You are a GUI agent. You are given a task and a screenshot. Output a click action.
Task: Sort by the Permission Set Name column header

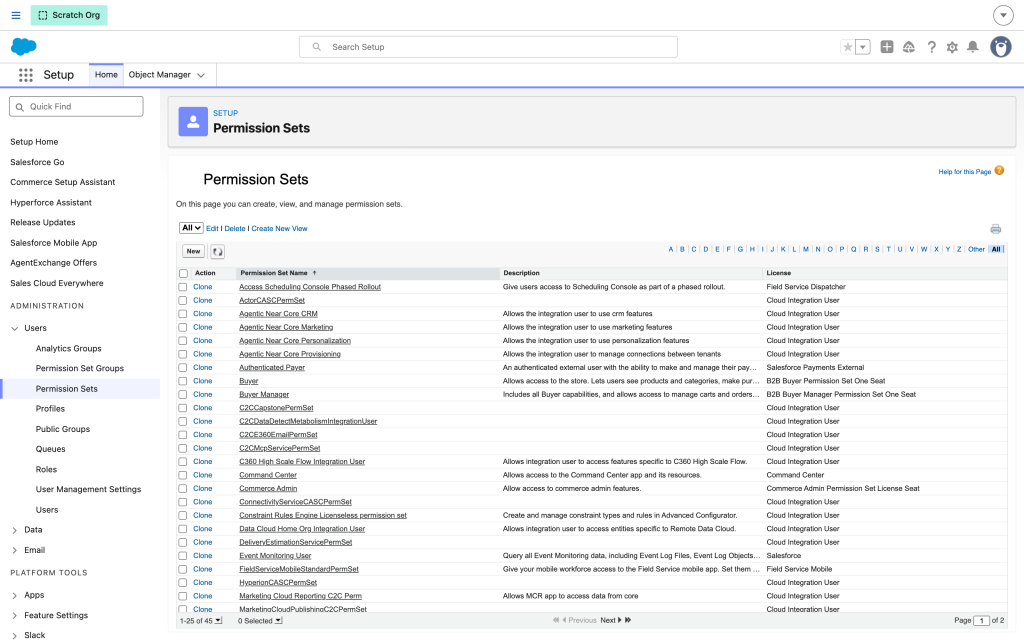pos(274,273)
